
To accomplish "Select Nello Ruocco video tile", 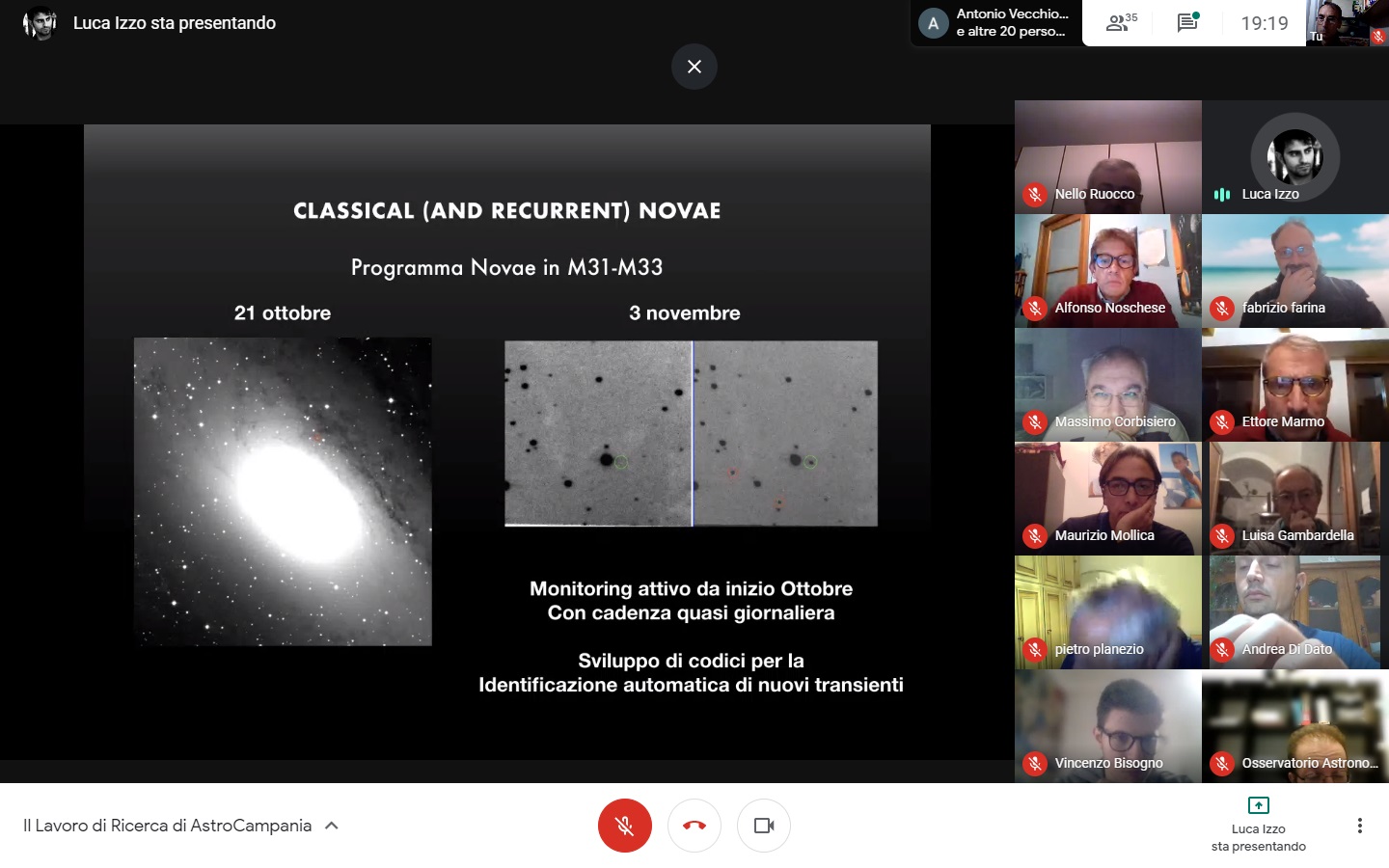I will pyautogui.click(x=1108, y=157).
